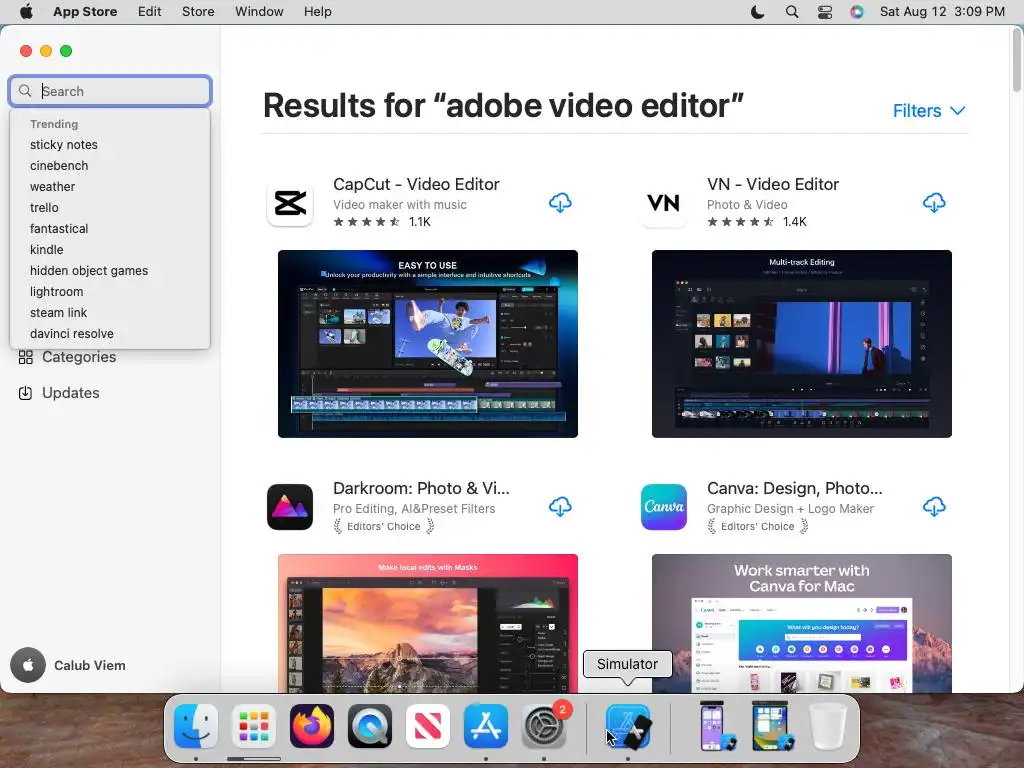Open Spotlight search in menu bar

(792, 12)
